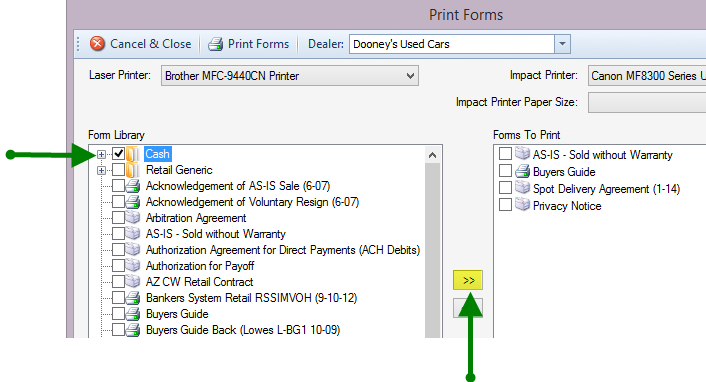Click document icon beside Privacy Notice
Screen dimensions: 706x382
click(522, 205)
